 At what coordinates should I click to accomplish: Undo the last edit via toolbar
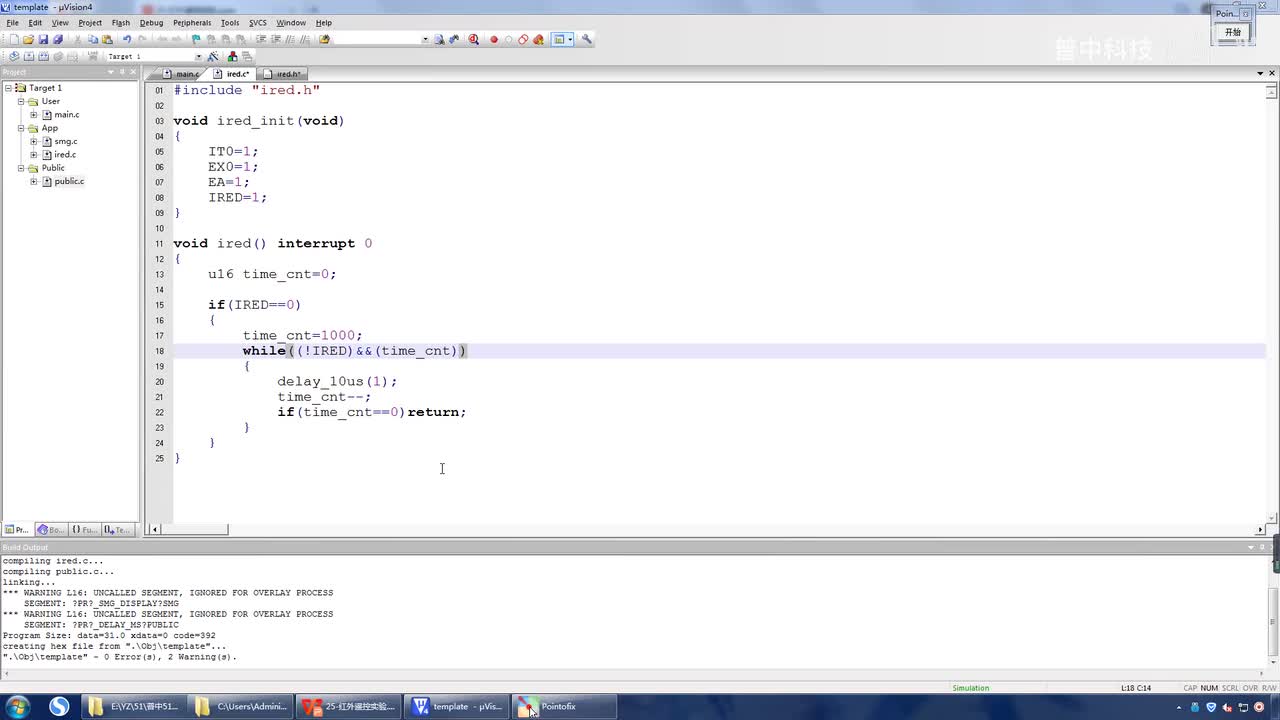pyautogui.click(x=127, y=40)
